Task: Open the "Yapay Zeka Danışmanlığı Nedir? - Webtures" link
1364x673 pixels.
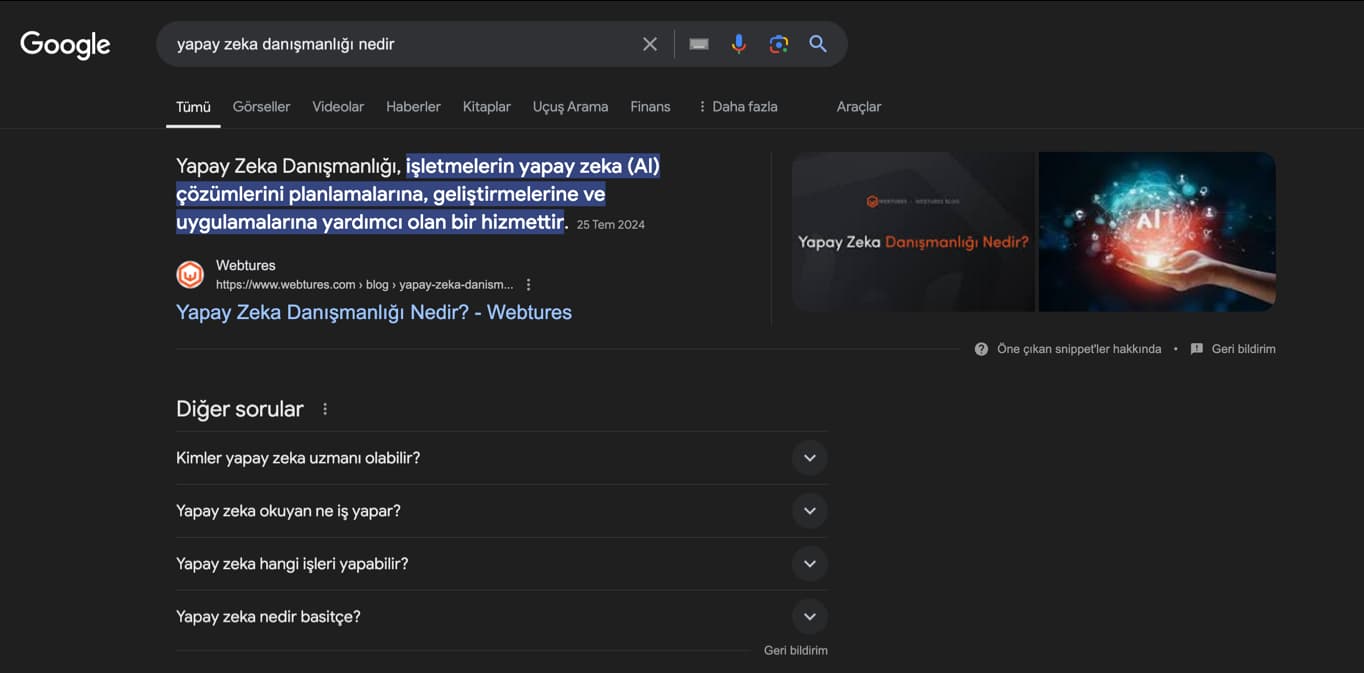Action: pos(374,312)
